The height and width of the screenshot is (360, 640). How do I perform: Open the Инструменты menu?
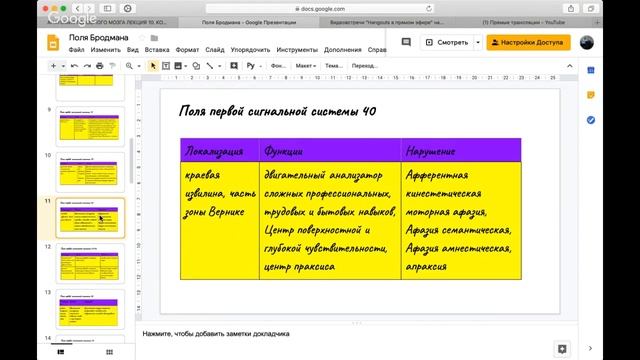[297, 50]
